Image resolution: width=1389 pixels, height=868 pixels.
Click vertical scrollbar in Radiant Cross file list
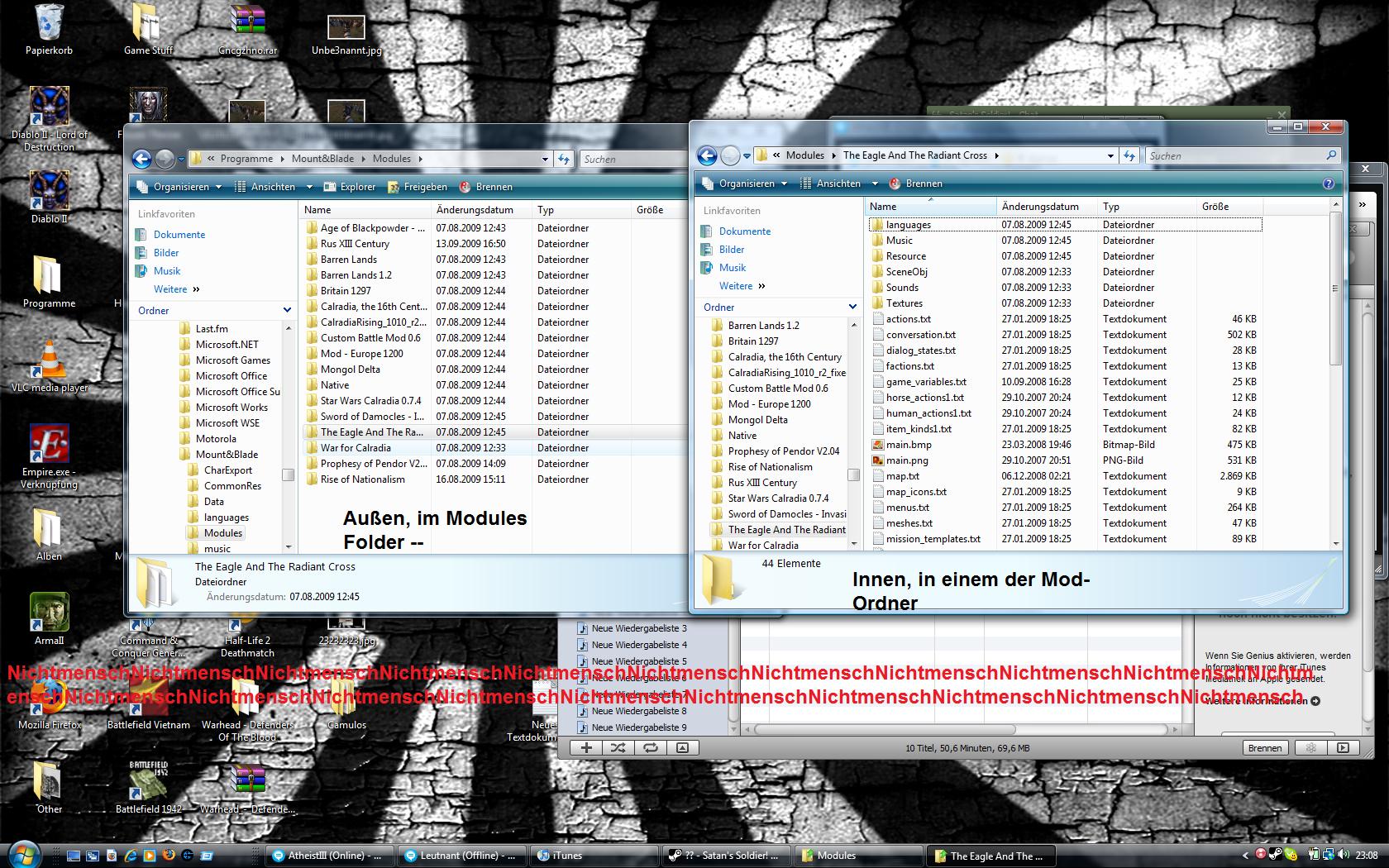1335,288
